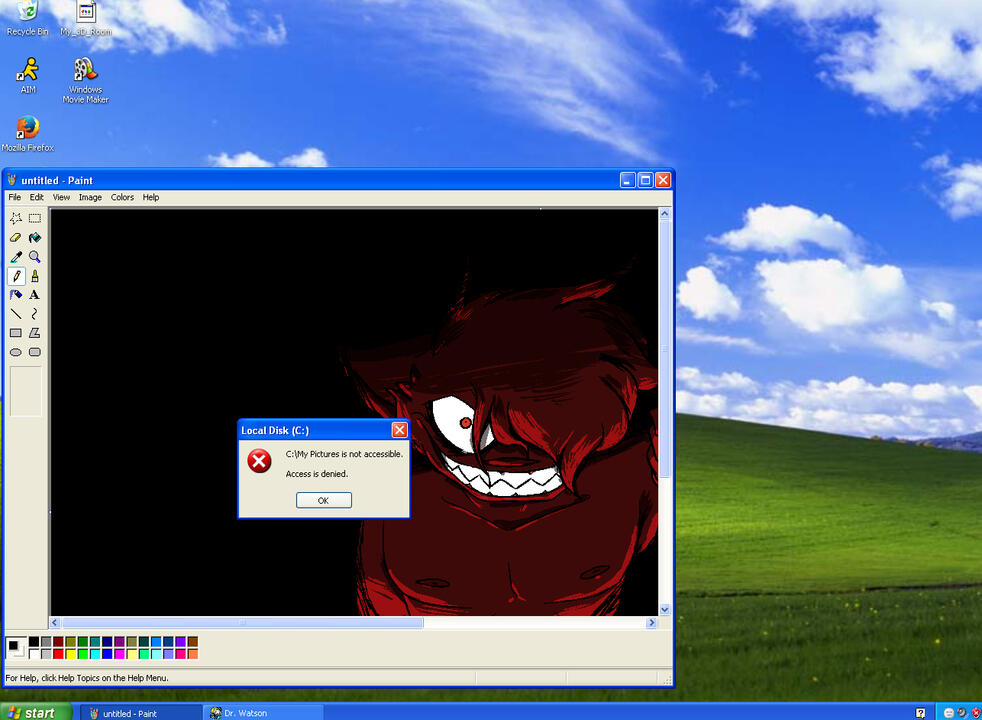Click the Start button

[x=36, y=712]
